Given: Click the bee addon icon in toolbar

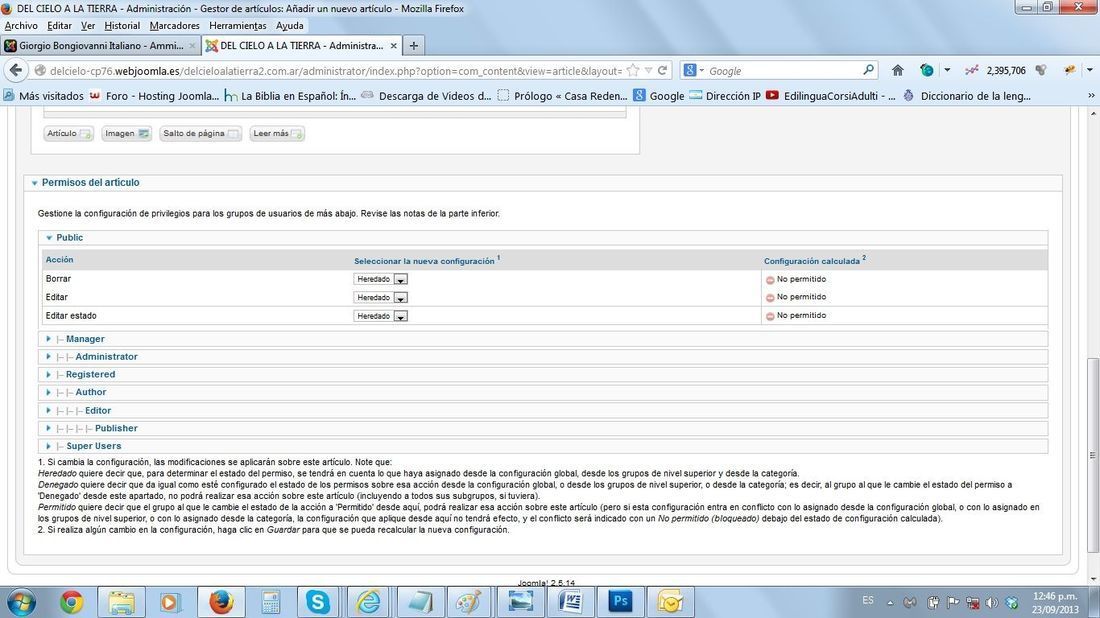Looking at the screenshot, I should point(1070,70).
